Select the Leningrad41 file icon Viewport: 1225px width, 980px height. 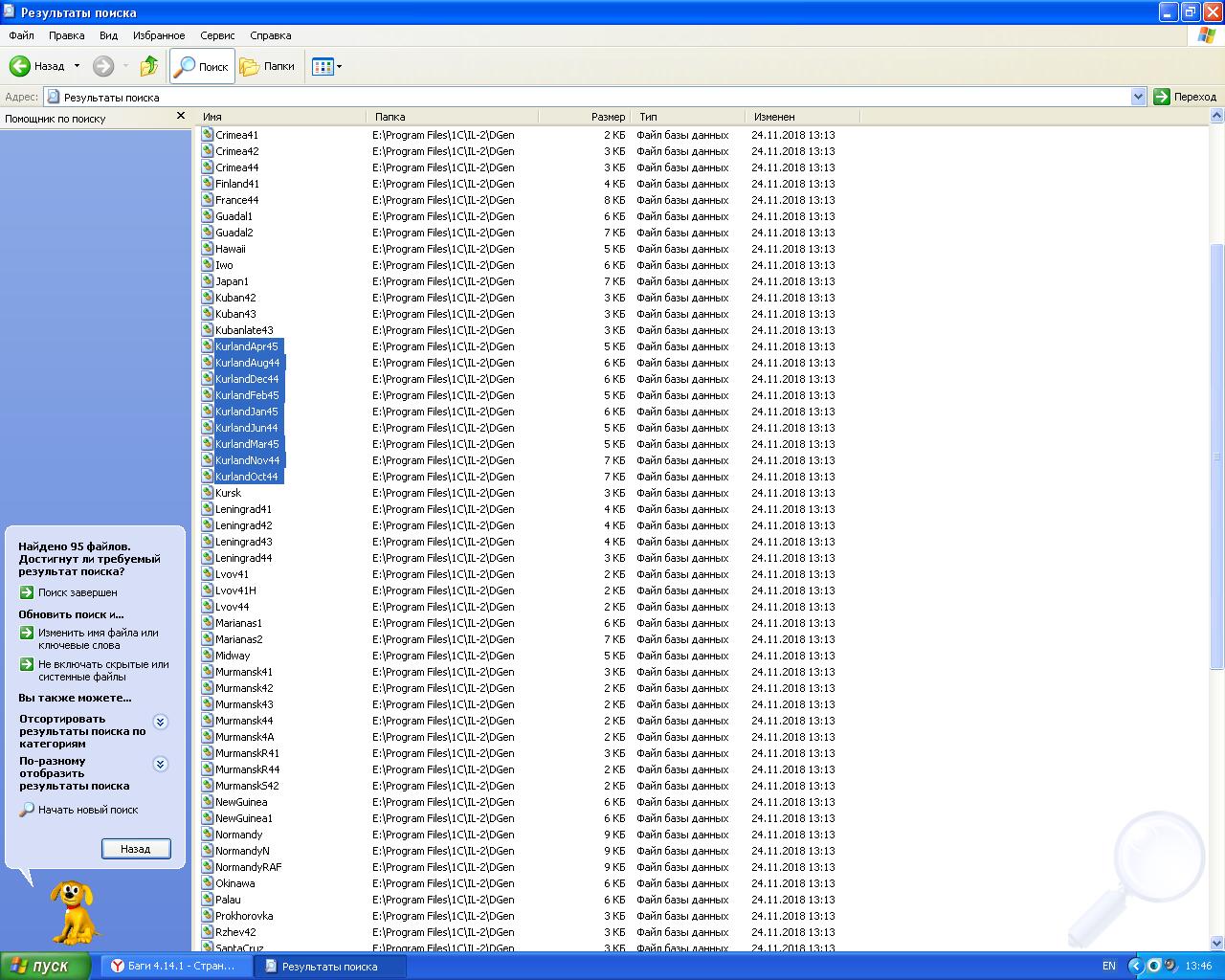pyautogui.click(x=207, y=509)
